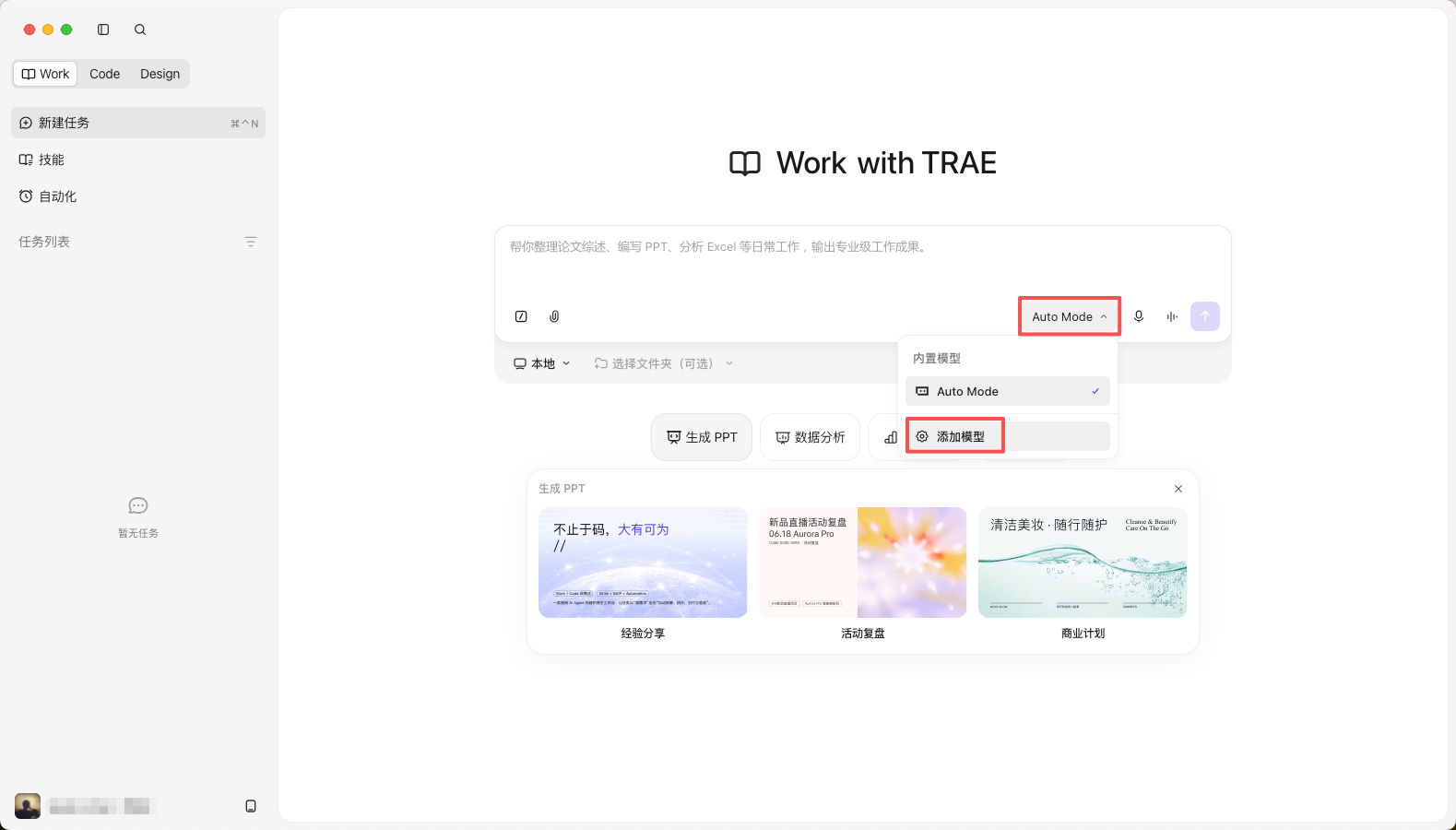Viewport: 1456px width, 830px height.
Task: Send the prompt with arrow button
Action: click(x=1205, y=316)
